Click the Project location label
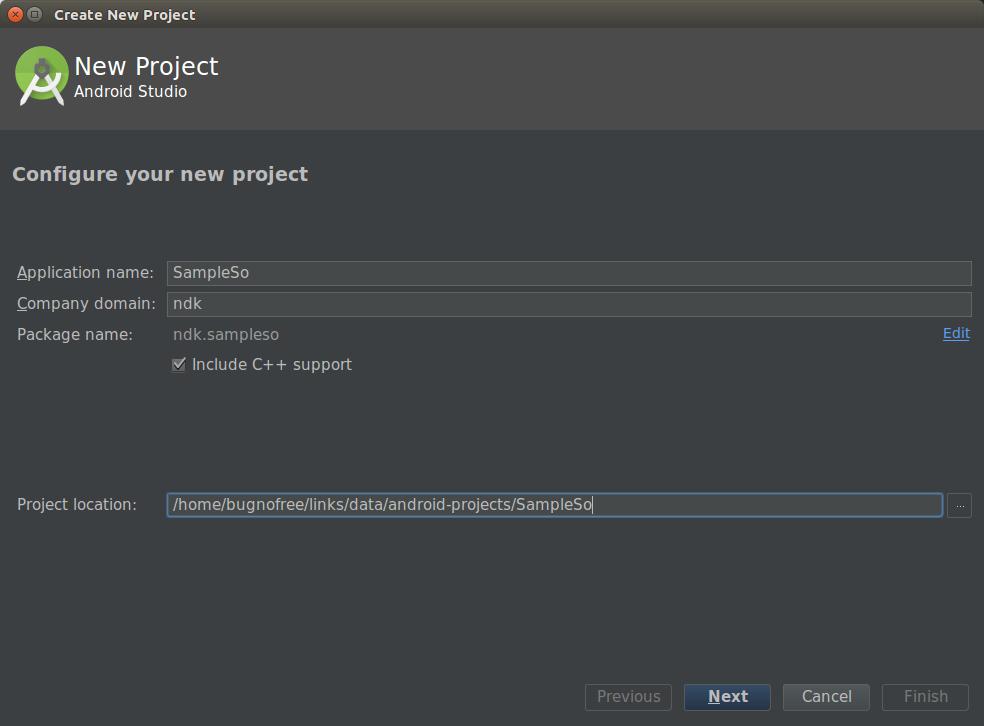The image size is (984, 726). coord(77,505)
